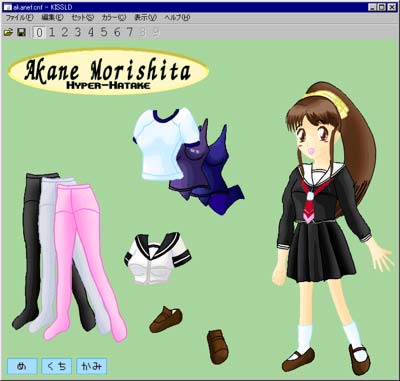The image size is (400, 381).
Task: Open the 編集(E) menu
Action: click(x=52, y=18)
